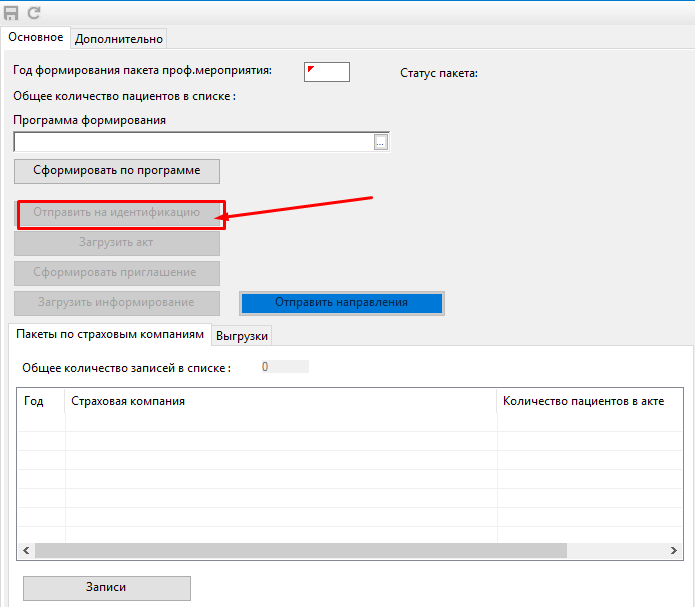Select Пакеты по страховым компаниям tab
695x607 pixels.
click(x=110, y=334)
